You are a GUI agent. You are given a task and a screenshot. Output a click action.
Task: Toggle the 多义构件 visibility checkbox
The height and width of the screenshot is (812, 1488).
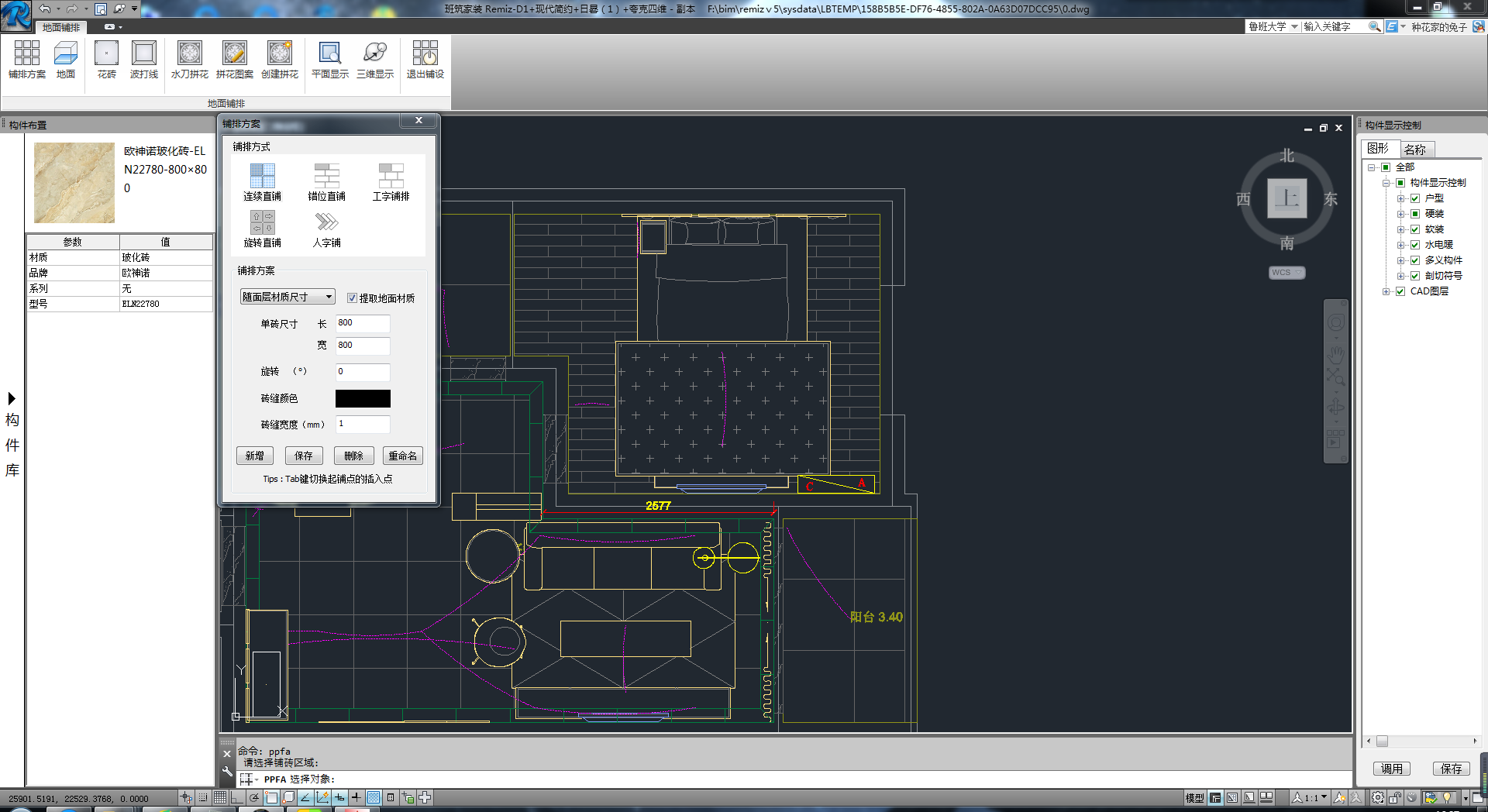pyautogui.click(x=1415, y=260)
